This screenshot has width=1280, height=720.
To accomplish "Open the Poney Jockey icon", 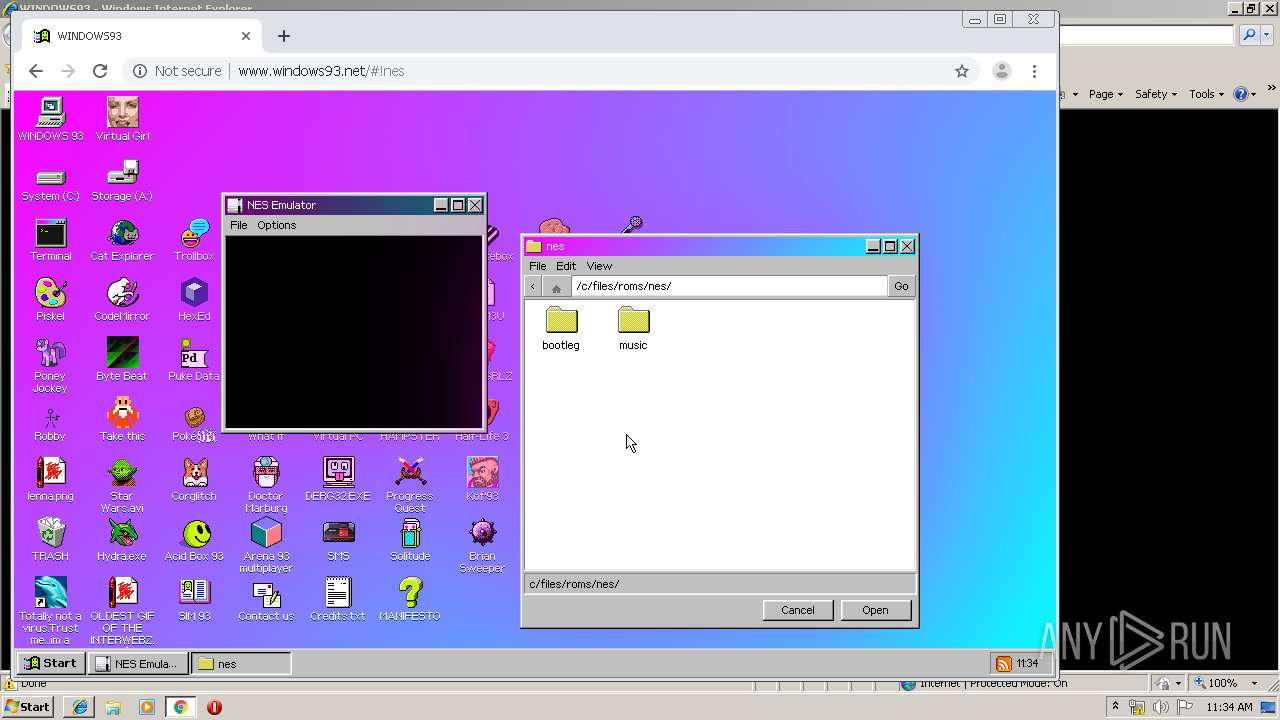I will (50, 365).
